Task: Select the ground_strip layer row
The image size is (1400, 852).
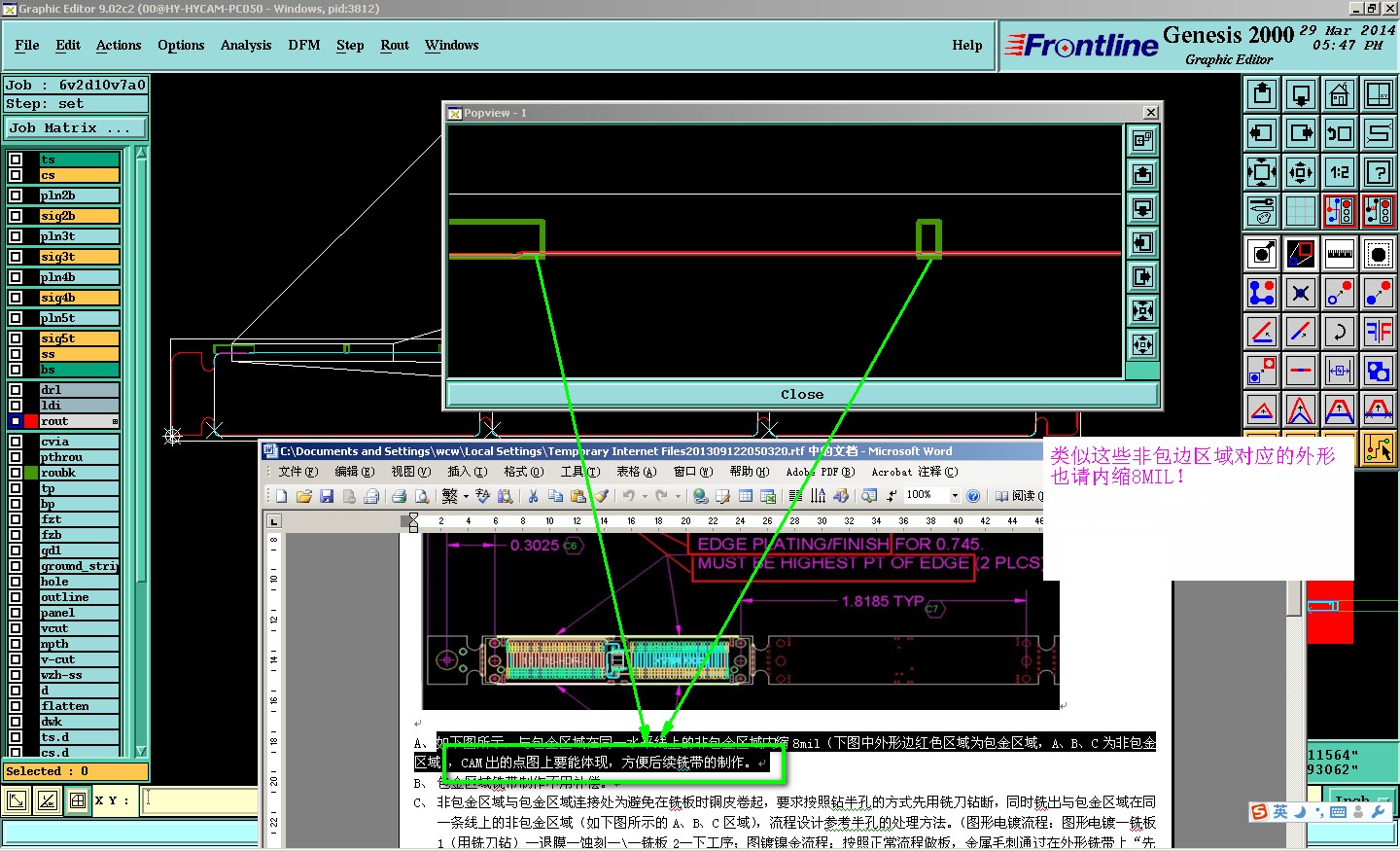Action: pyautogui.click(x=80, y=566)
